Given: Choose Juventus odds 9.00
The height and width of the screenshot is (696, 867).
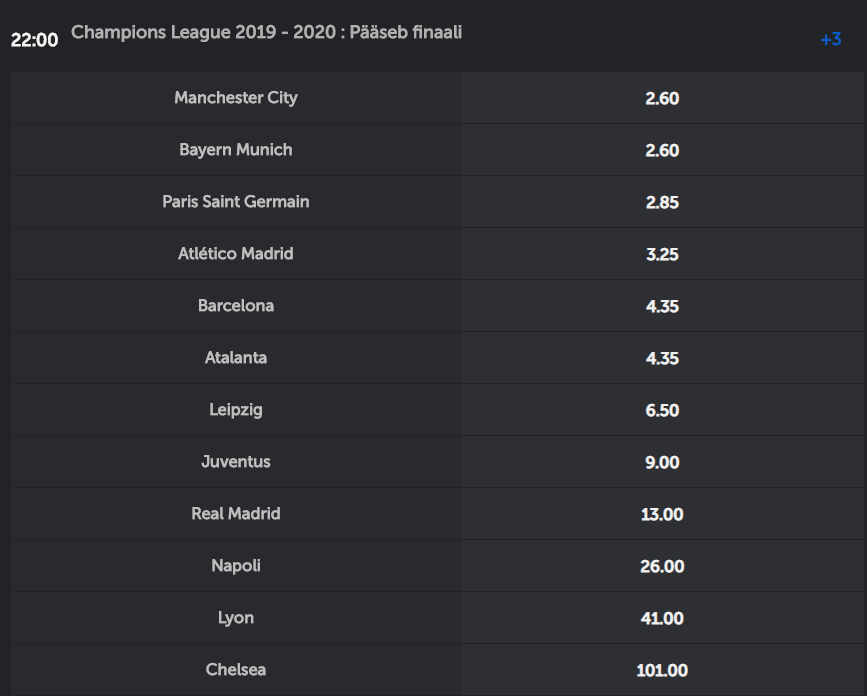Looking at the screenshot, I should (x=662, y=462).
